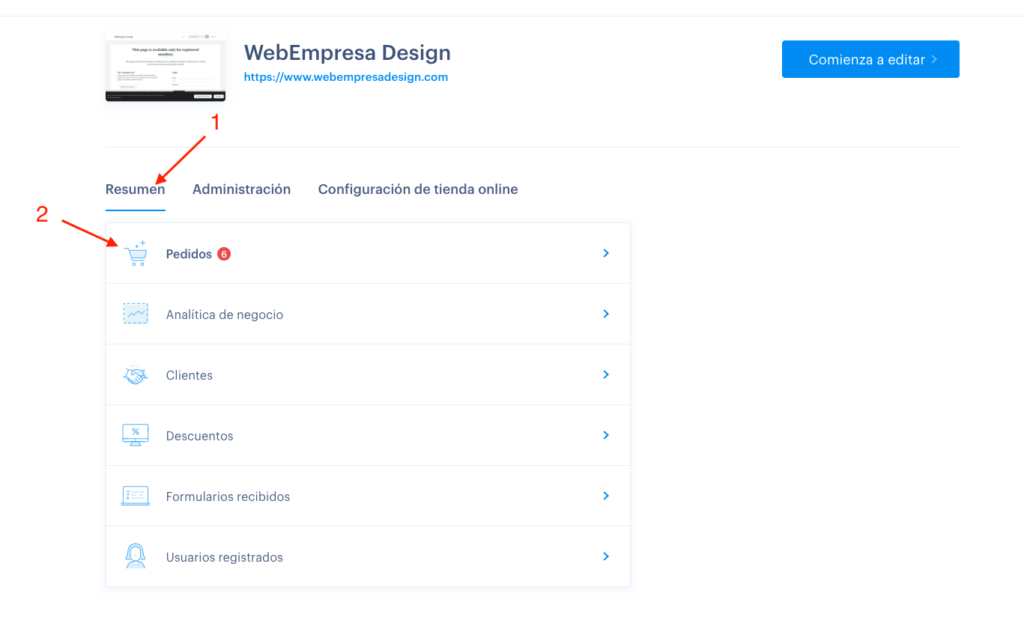Expand Usuarios registrados chevron arrow
The image size is (1024, 638).
(606, 556)
